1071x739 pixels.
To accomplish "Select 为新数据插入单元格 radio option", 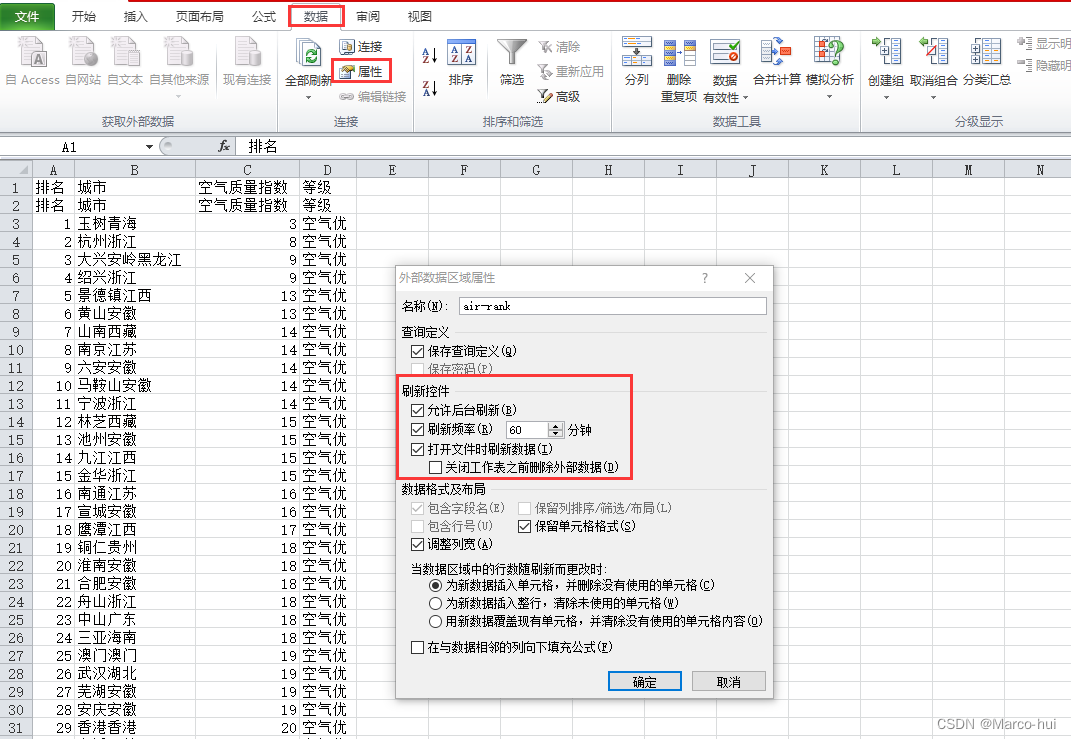I will [x=435, y=586].
